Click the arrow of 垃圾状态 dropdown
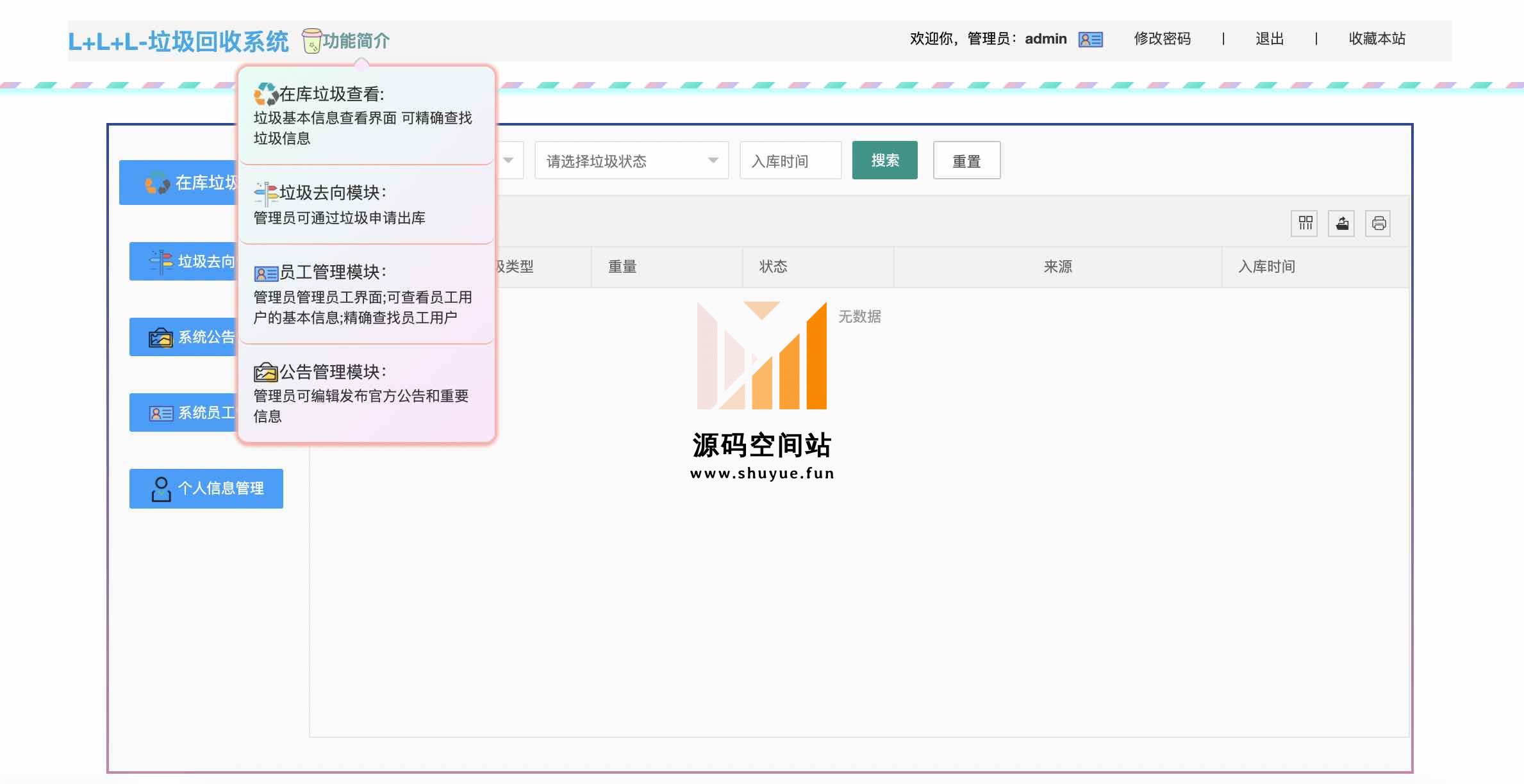1524x784 pixels. point(713,160)
